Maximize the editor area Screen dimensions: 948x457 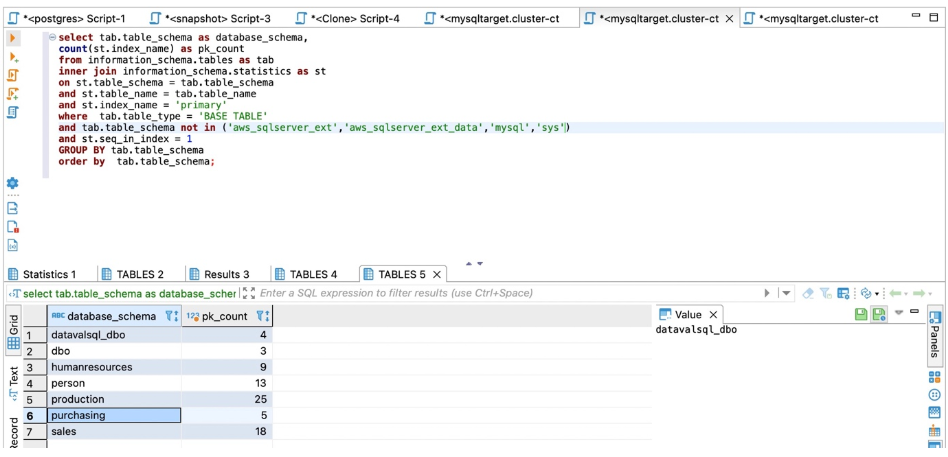[x=934, y=18]
